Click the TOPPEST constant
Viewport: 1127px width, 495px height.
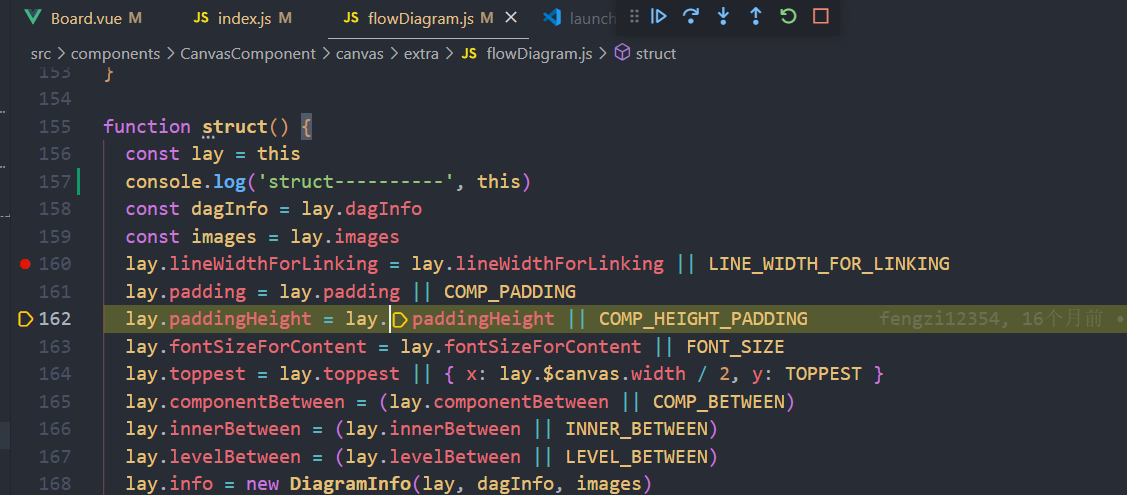click(823, 374)
